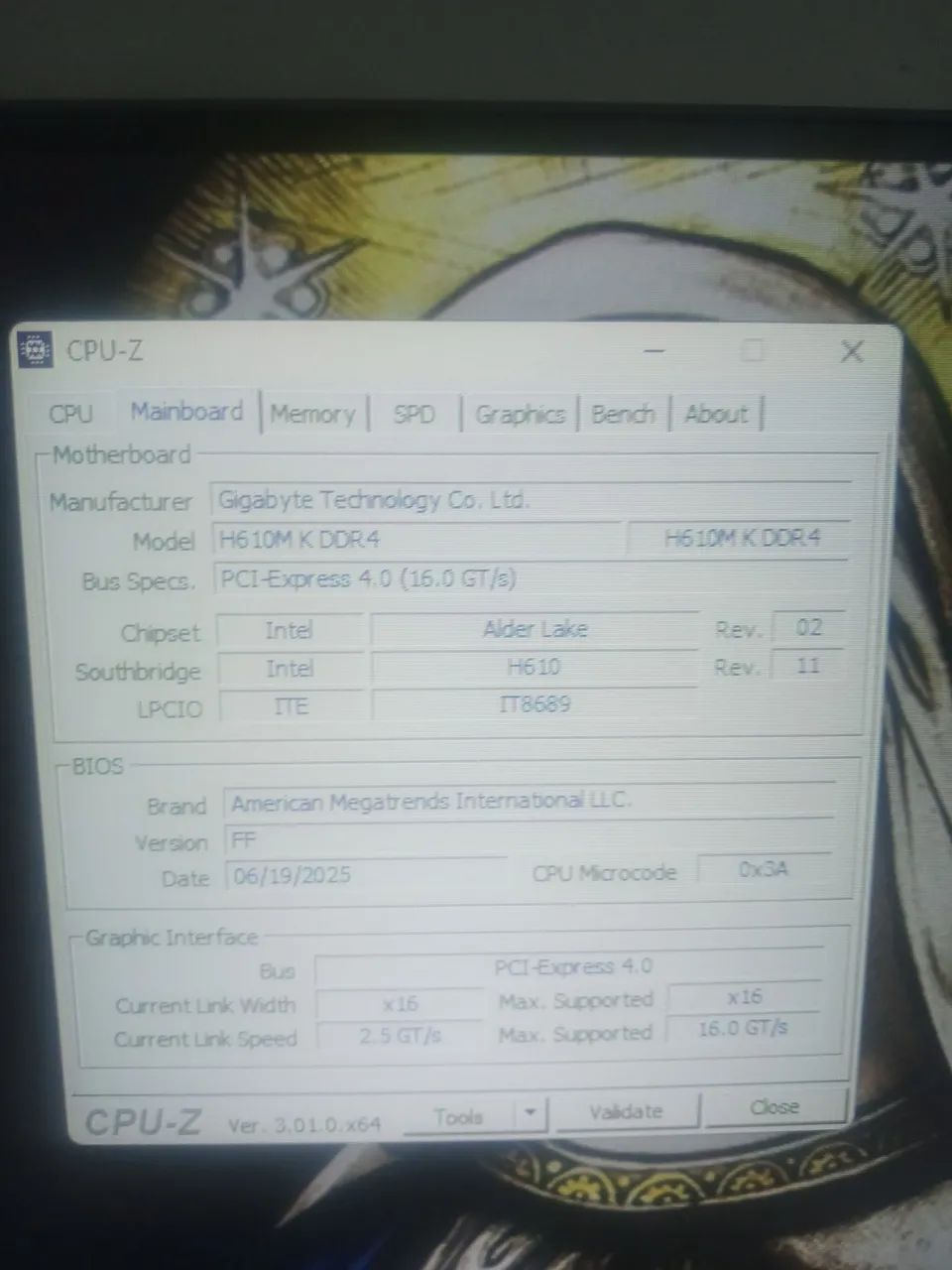This screenshot has width=952, height=1270.
Task: Click the Southbridge Rev. value 11
Action: [808, 666]
